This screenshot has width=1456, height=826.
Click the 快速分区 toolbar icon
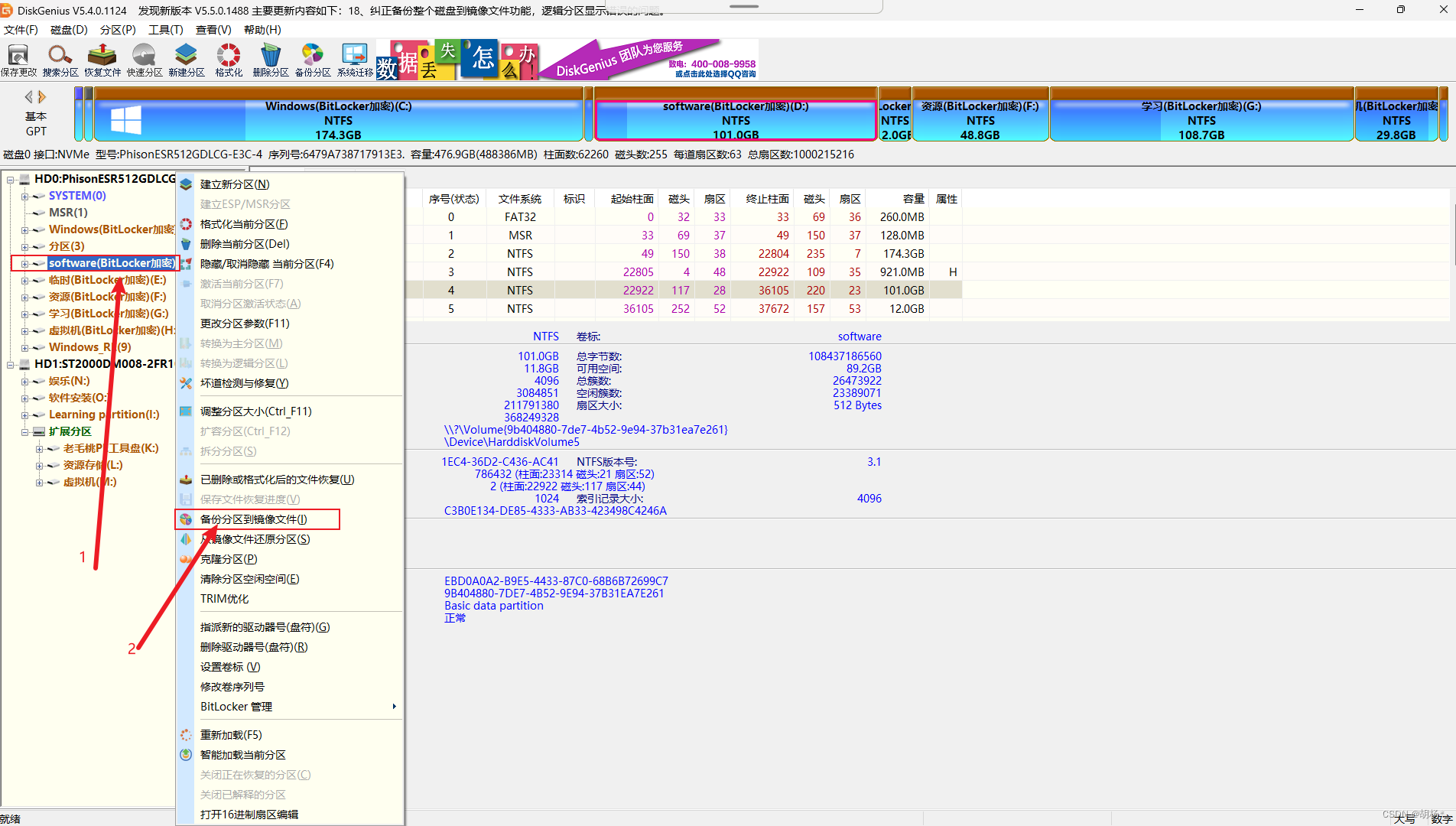click(145, 60)
